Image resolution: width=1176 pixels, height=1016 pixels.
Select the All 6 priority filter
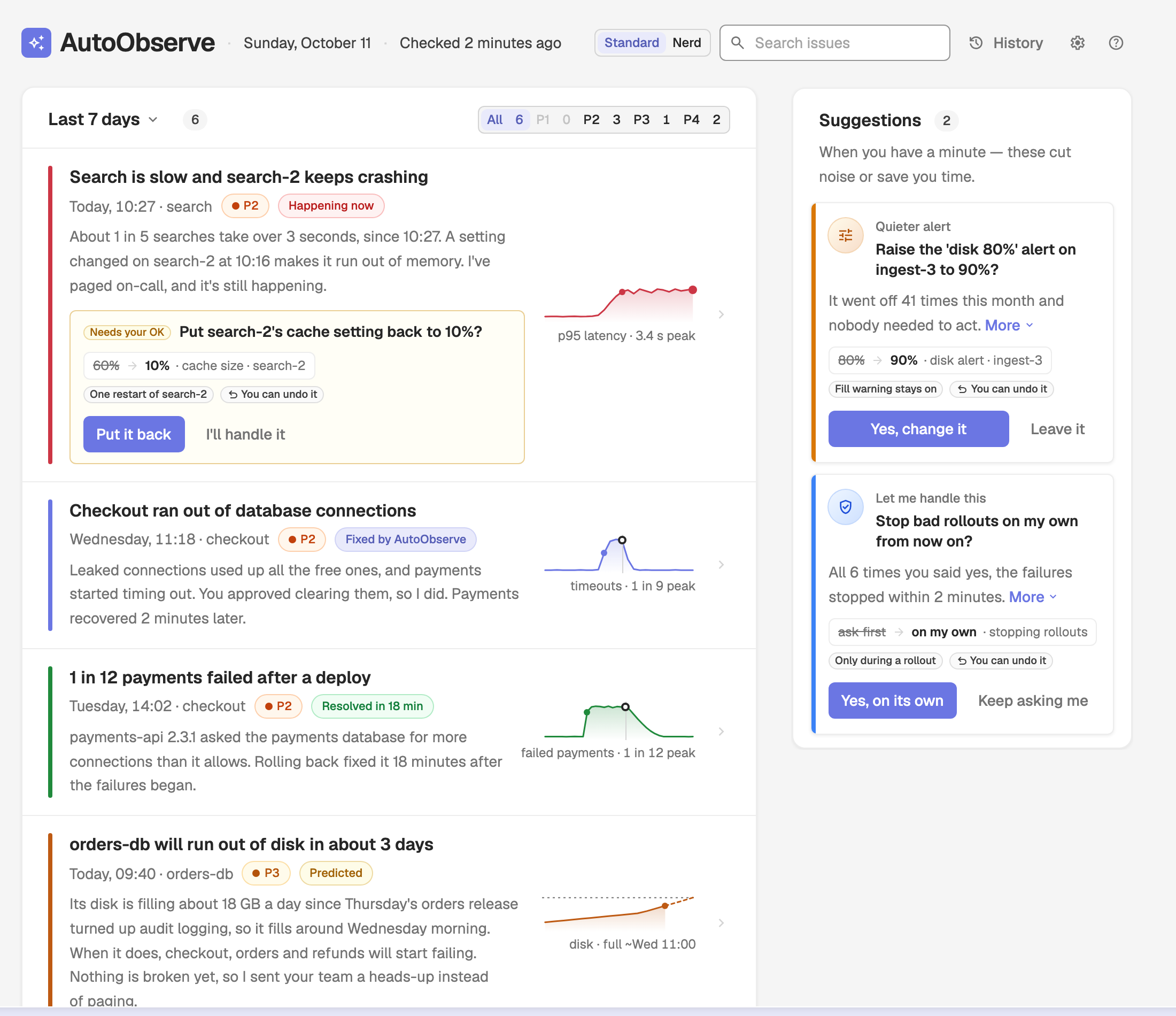click(505, 120)
